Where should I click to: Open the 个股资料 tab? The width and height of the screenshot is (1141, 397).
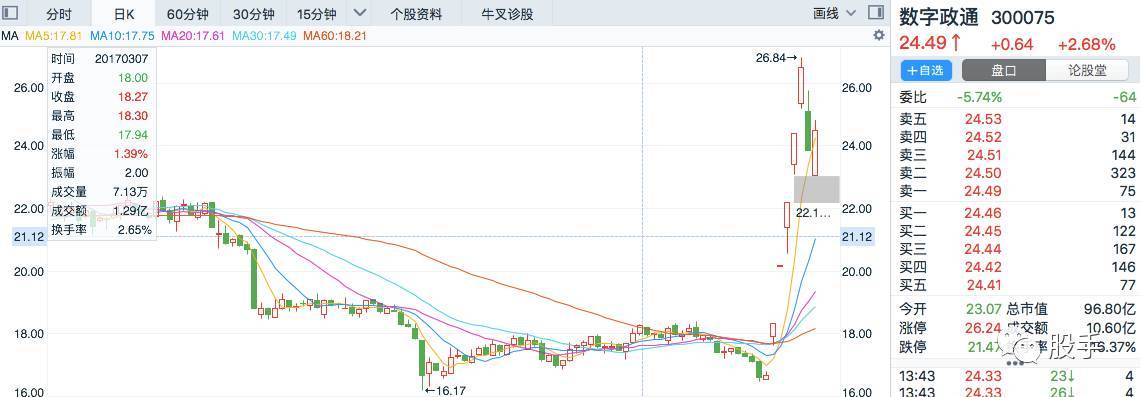pyautogui.click(x=416, y=14)
